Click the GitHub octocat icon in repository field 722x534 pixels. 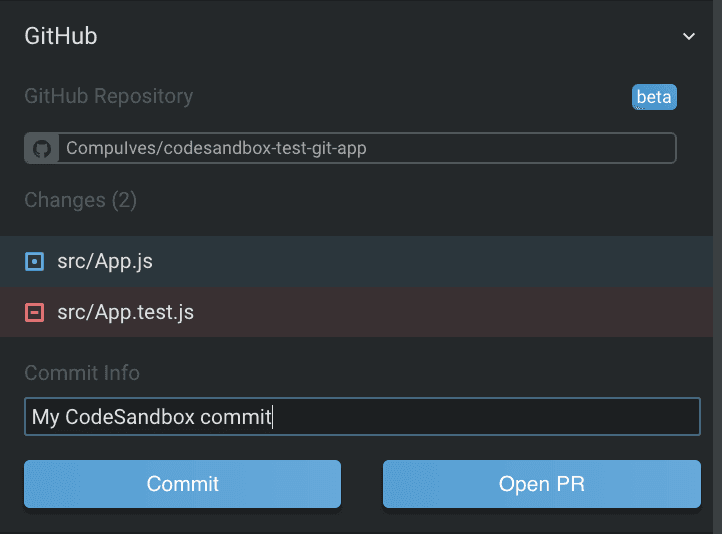tap(42, 149)
